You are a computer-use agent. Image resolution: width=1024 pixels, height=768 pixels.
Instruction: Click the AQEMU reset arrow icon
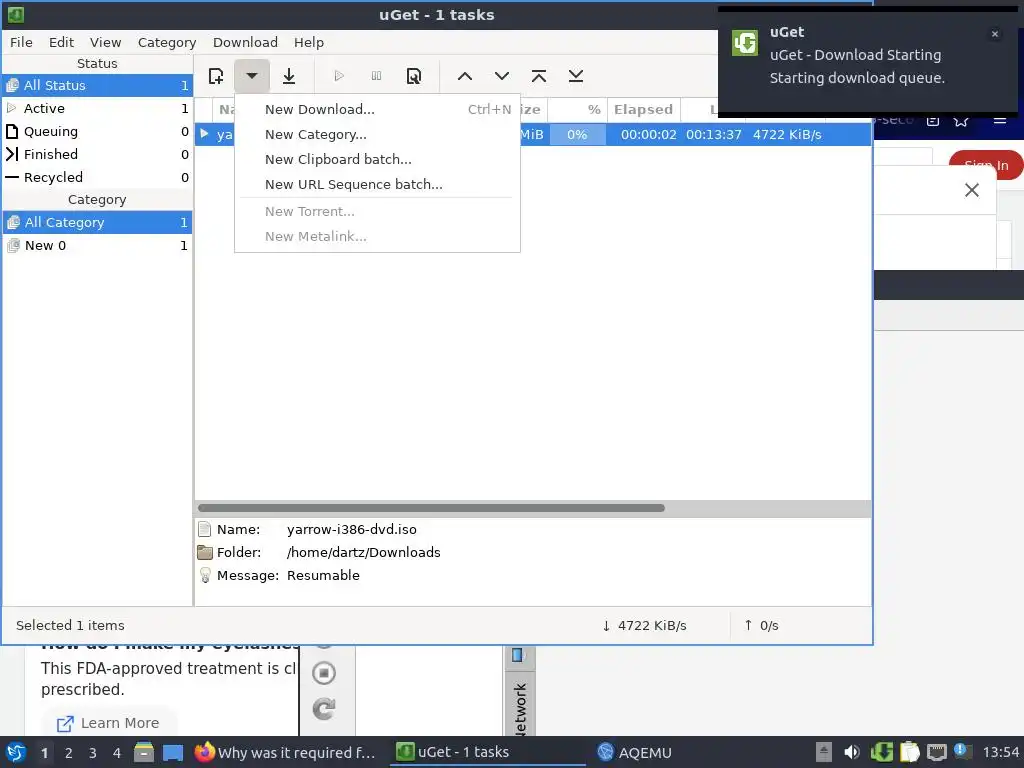click(x=324, y=709)
